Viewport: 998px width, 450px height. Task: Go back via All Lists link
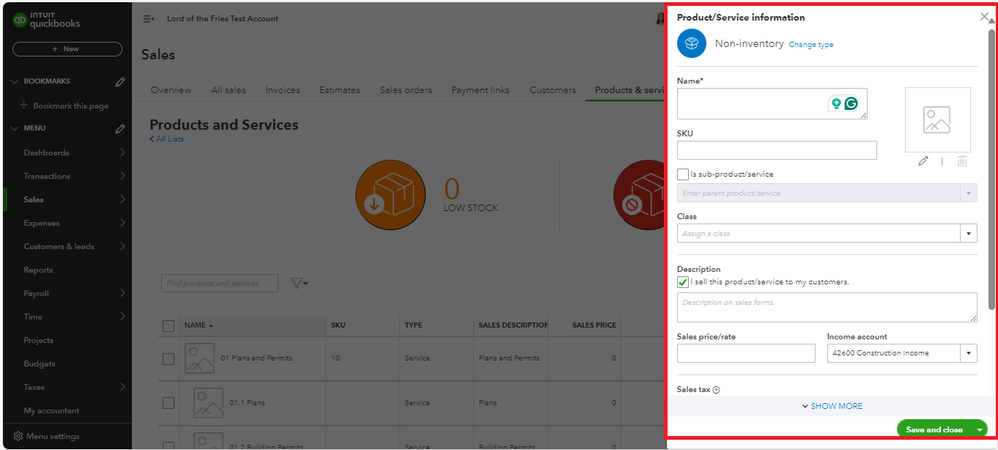pyautogui.click(x=167, y=139)
